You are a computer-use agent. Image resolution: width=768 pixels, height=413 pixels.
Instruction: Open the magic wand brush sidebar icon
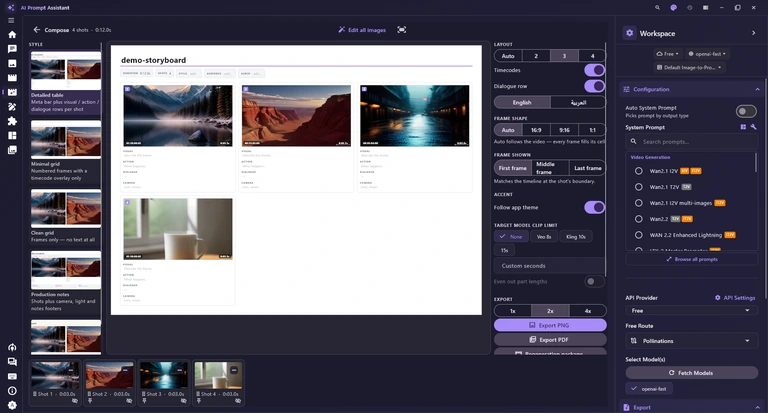point(12,106)
